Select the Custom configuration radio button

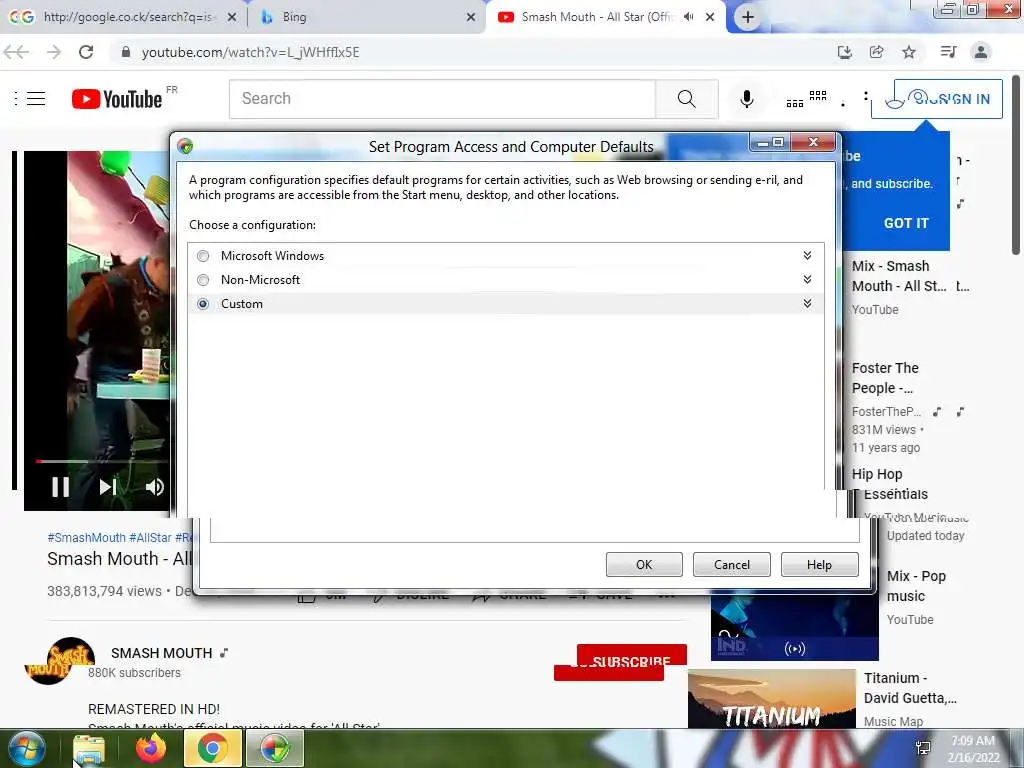[x=203, y=304]
